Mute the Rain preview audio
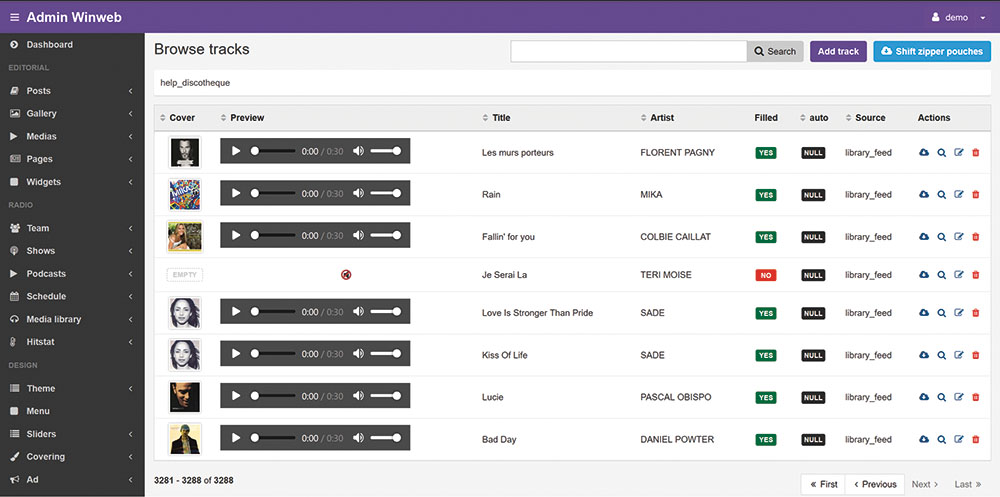 coord(358,193)
